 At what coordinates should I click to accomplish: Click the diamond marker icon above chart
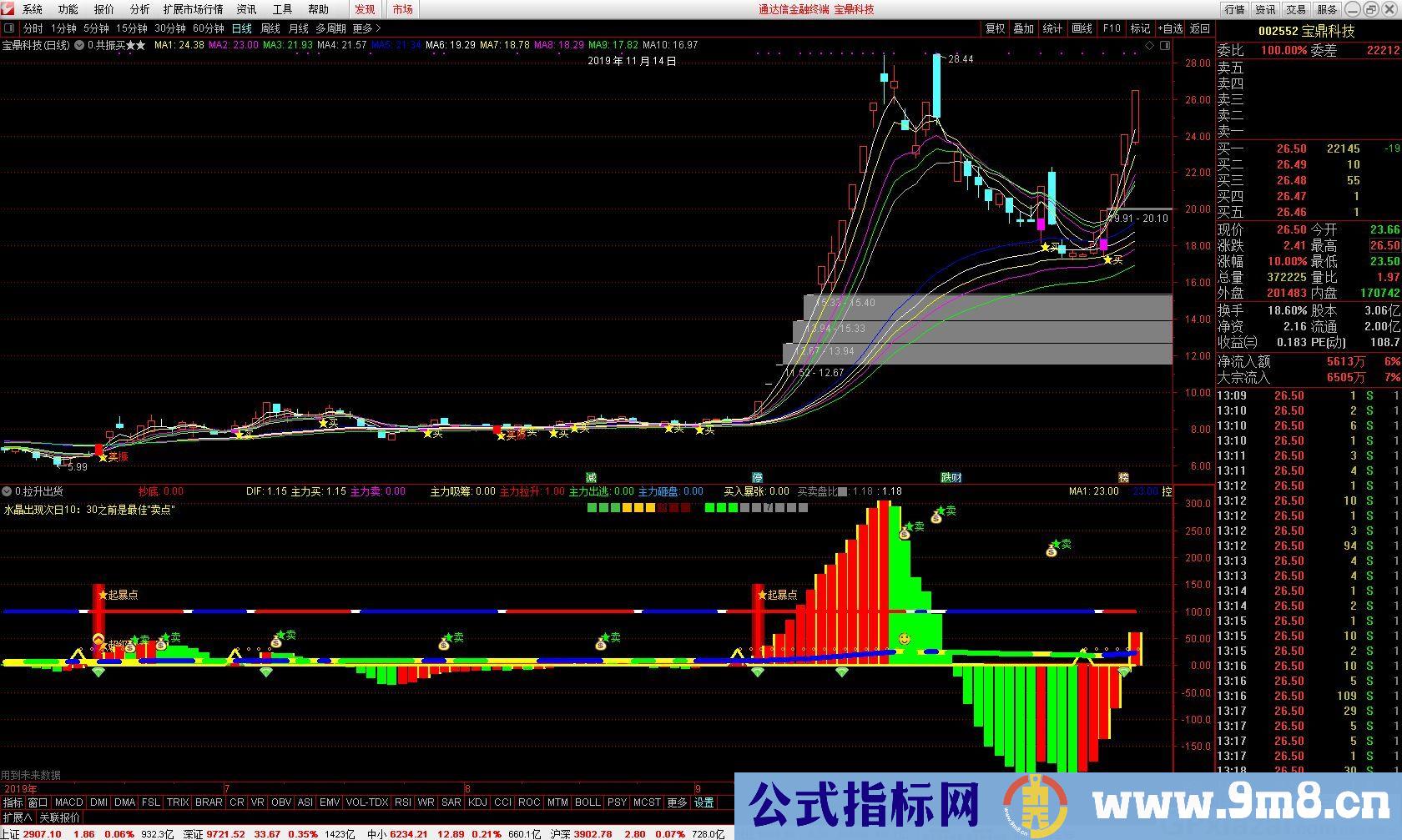1149,45
